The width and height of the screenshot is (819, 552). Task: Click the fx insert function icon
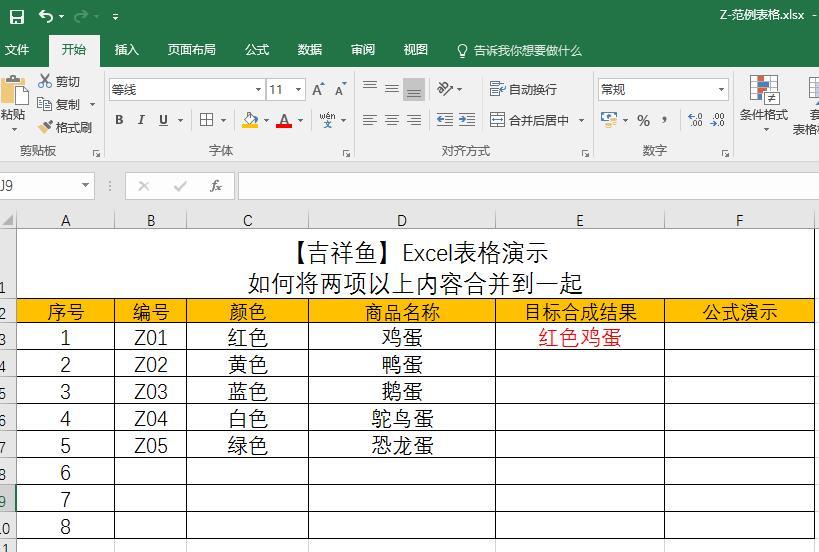point(216,186)
